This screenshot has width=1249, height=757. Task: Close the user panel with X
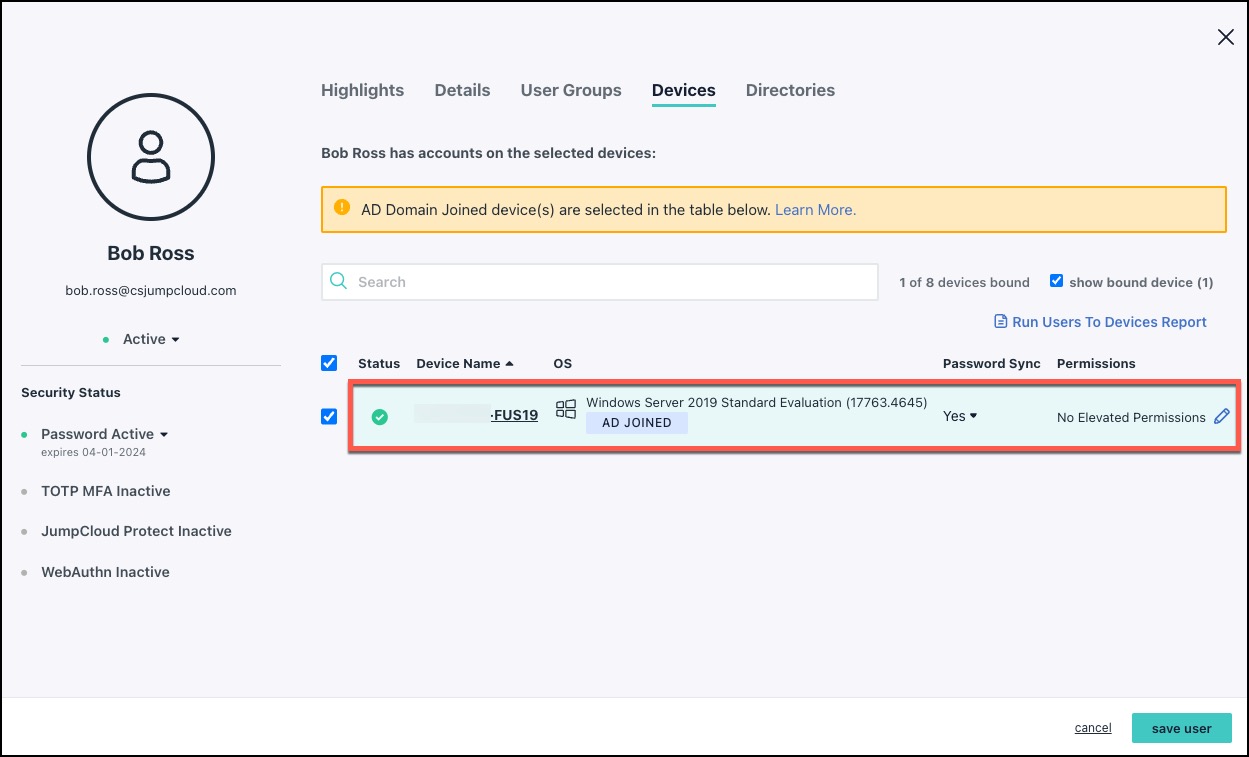click(1225, 37)
